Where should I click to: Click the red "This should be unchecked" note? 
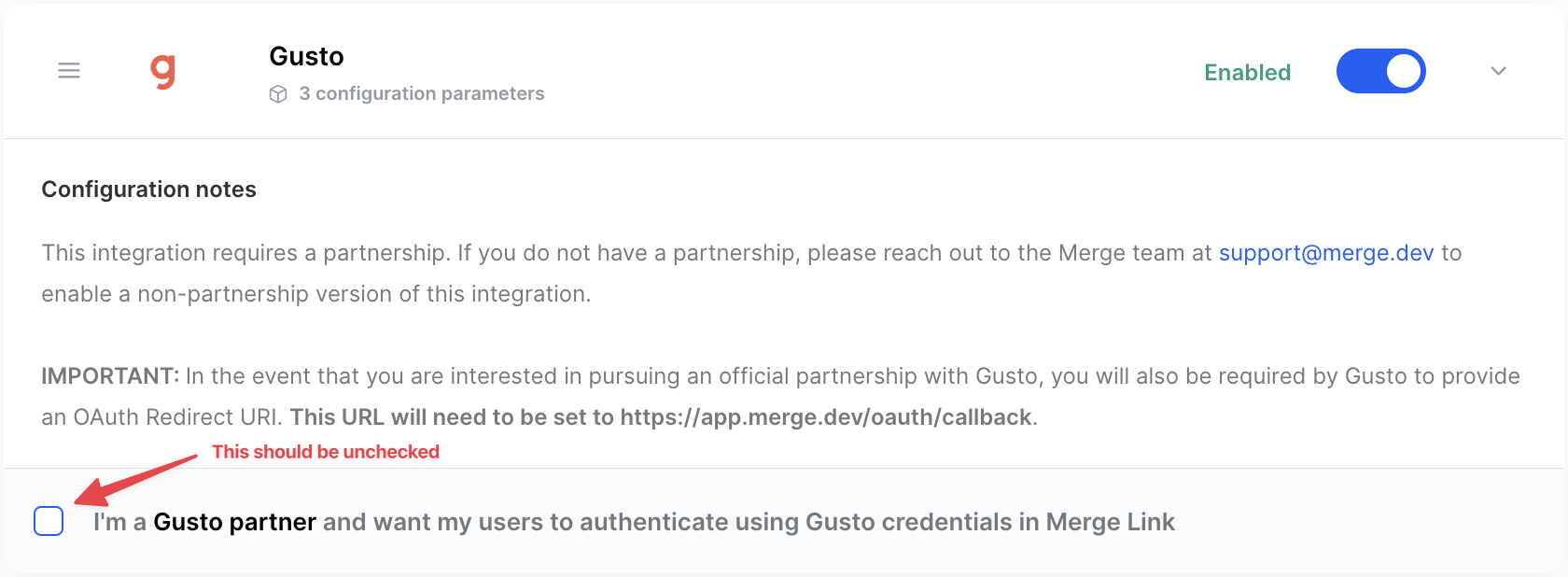325,452
